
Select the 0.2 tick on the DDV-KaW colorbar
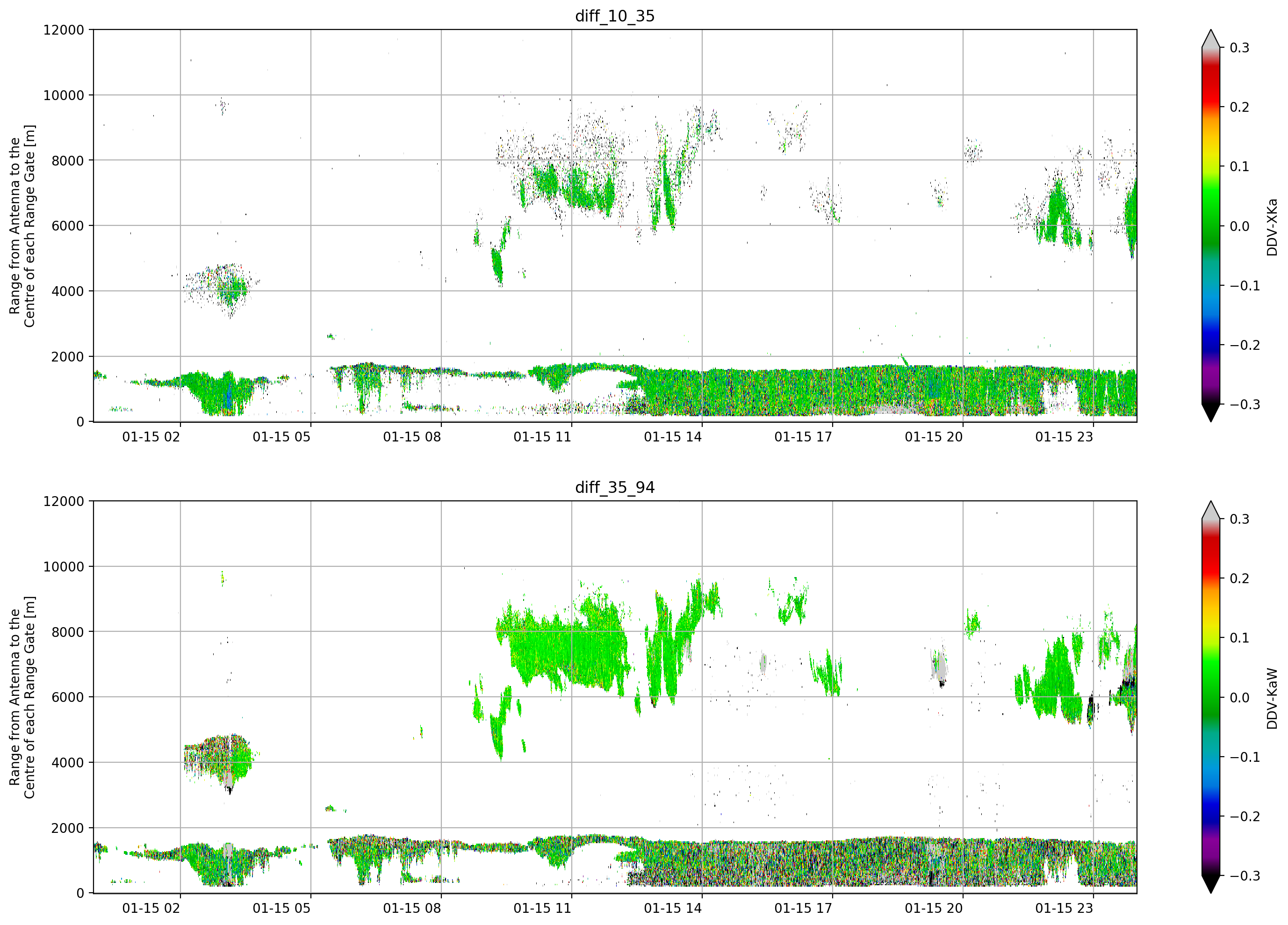1239,579
